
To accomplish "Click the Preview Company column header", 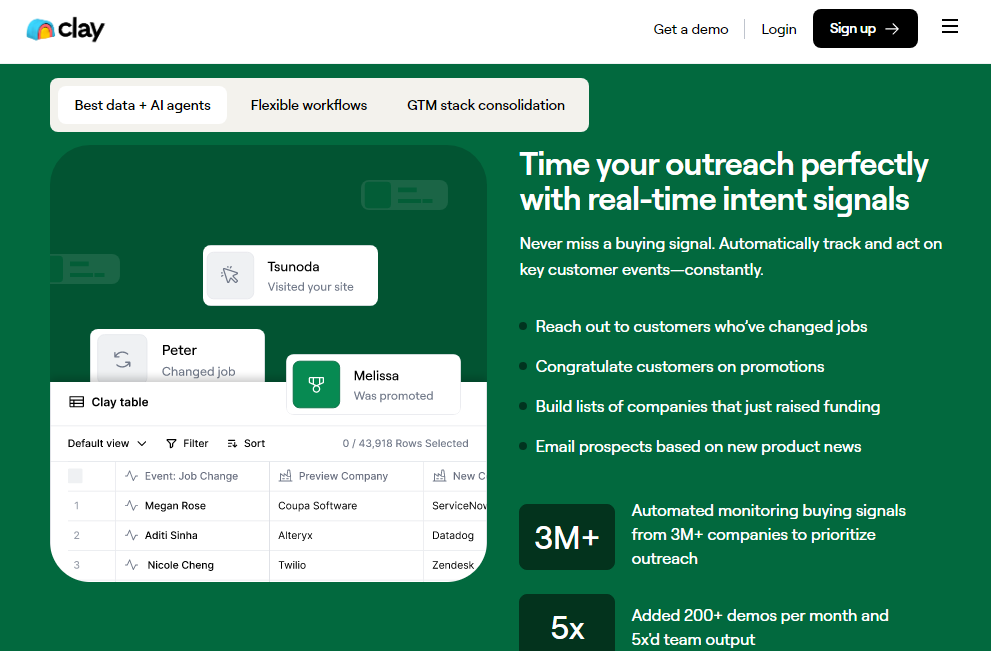I will (x=343, y=476).
